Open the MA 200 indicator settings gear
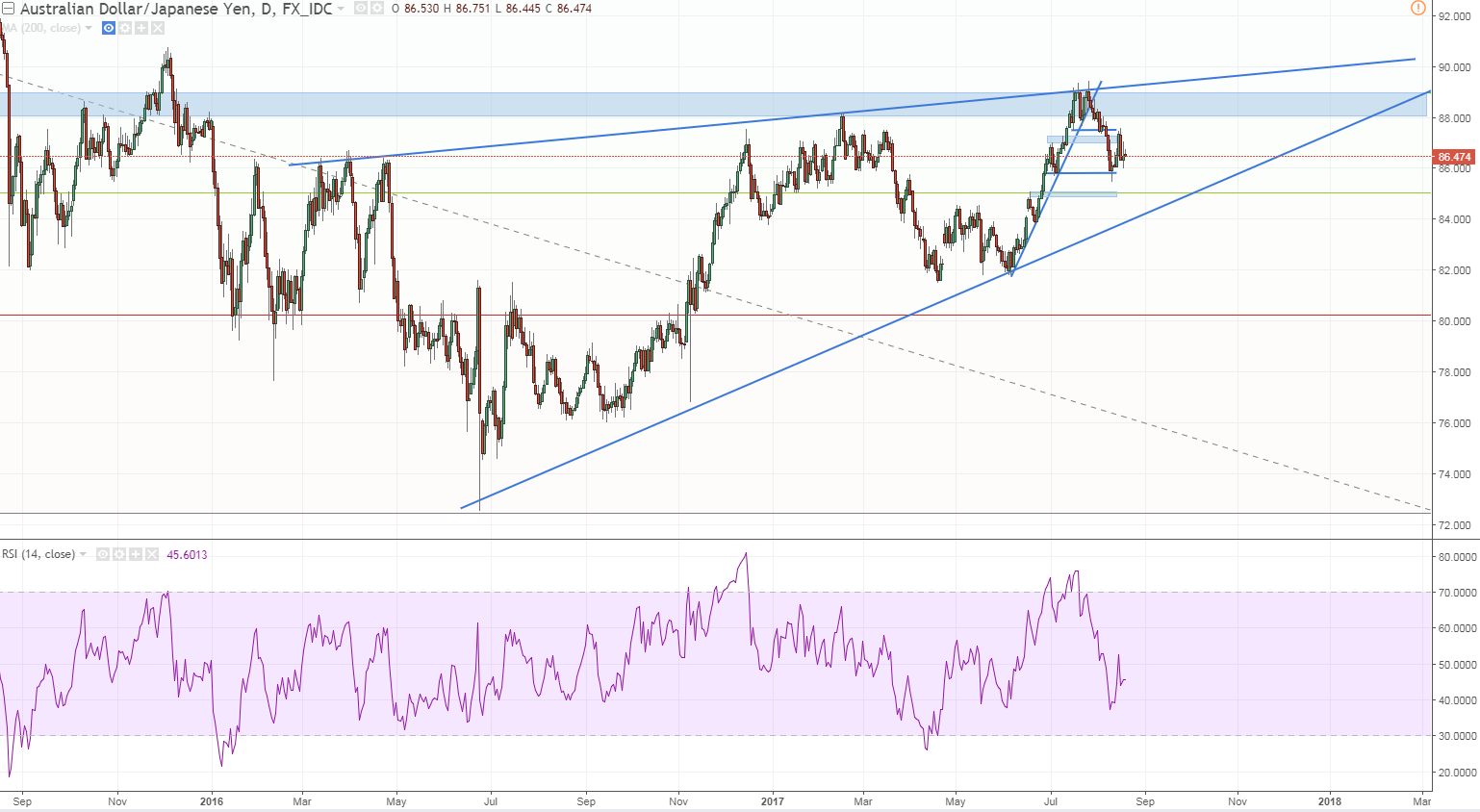 tap(125, 28)
